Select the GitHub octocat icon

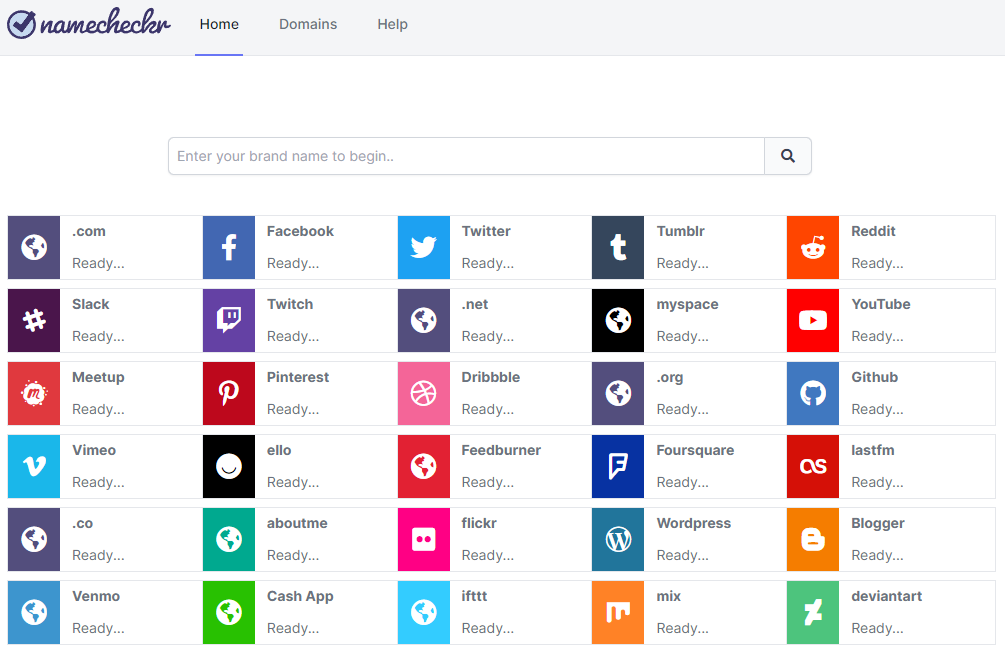[812, 393]
